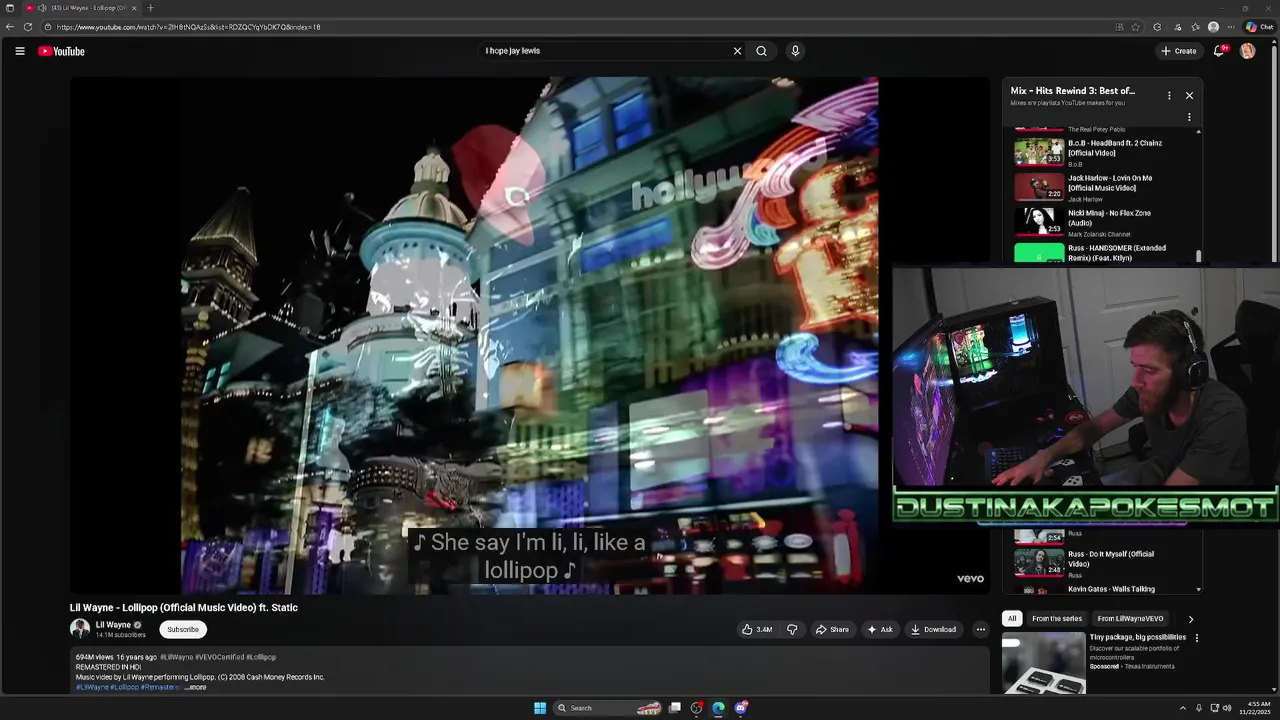Open more actions ellipsis under video
Image resolution: width=1280 pixels, height=720 pixels.
(980, 629)
